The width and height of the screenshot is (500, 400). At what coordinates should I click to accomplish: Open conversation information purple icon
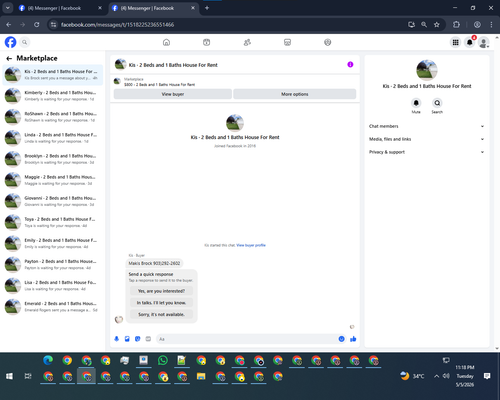point(350,64)
